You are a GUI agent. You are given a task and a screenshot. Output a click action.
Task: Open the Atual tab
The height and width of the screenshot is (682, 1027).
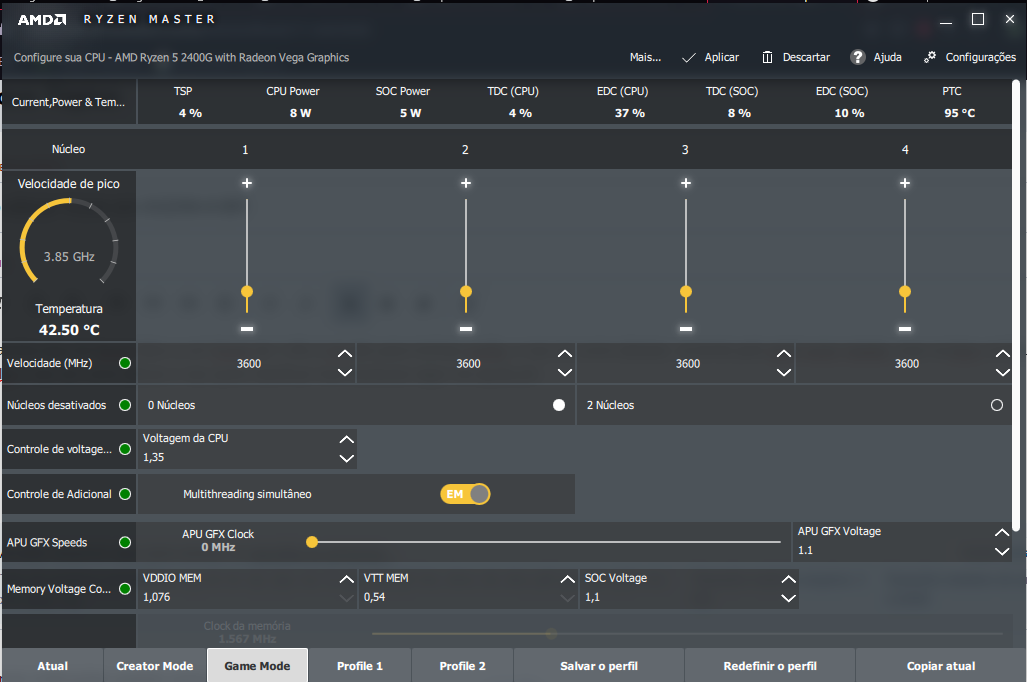click(x=52, y=666)
